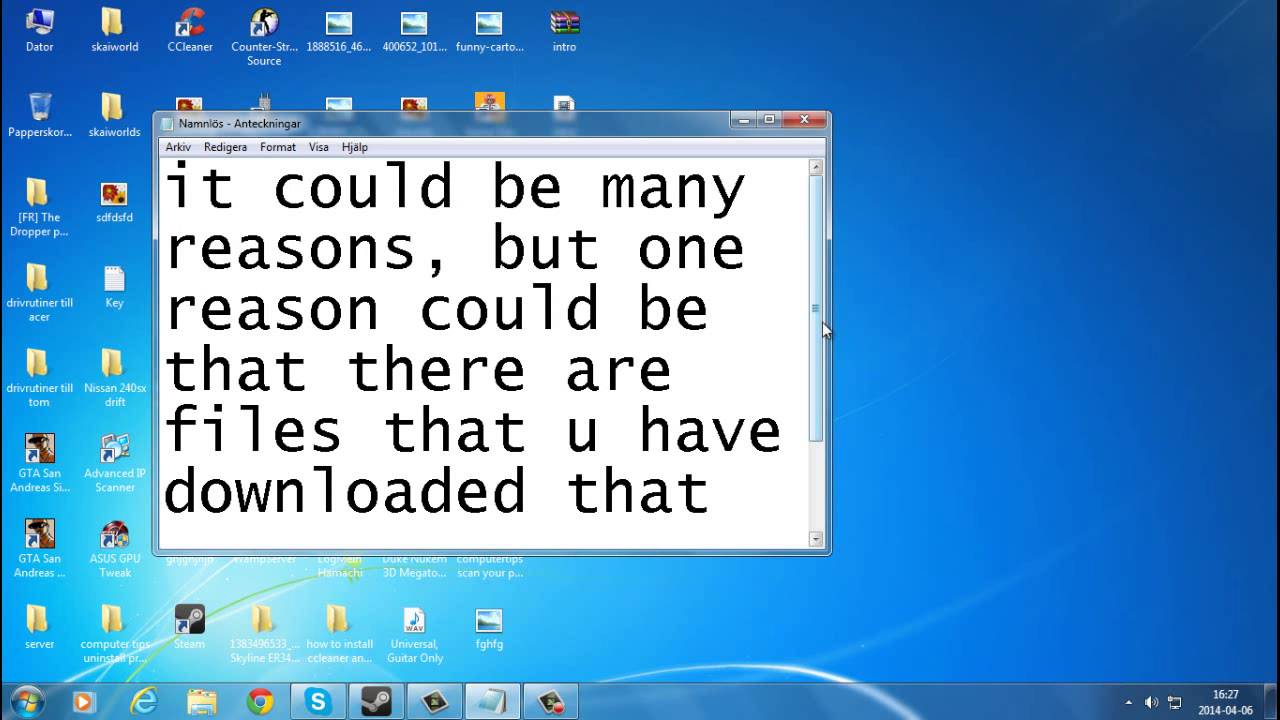Select the funny-carto image file
Screen dimensions: 1280x720
coord(489,30)
